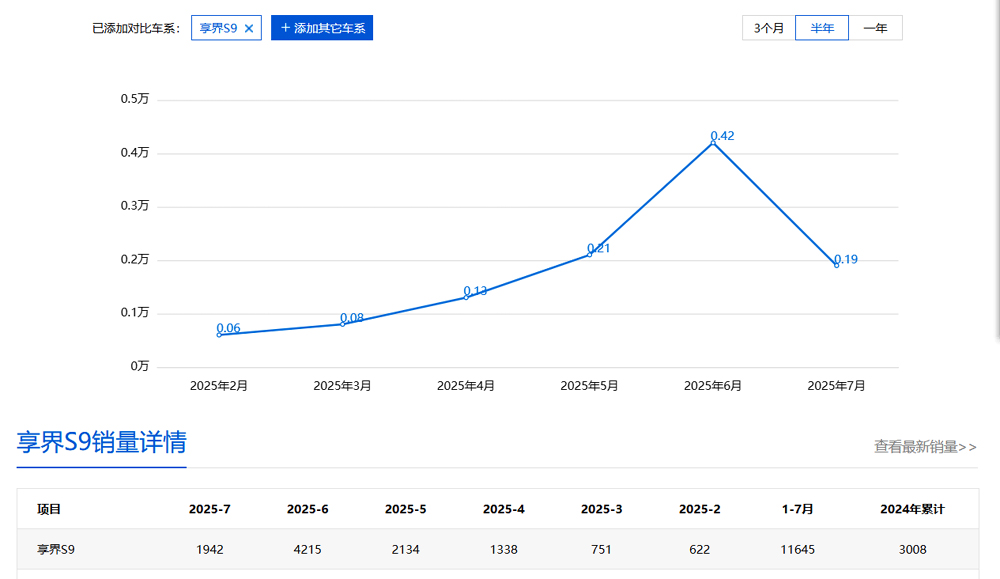The height and width of the screenshot is (579, 1000).
Task: Click the 2025-7 column header
Action: (x=210, y=509)
